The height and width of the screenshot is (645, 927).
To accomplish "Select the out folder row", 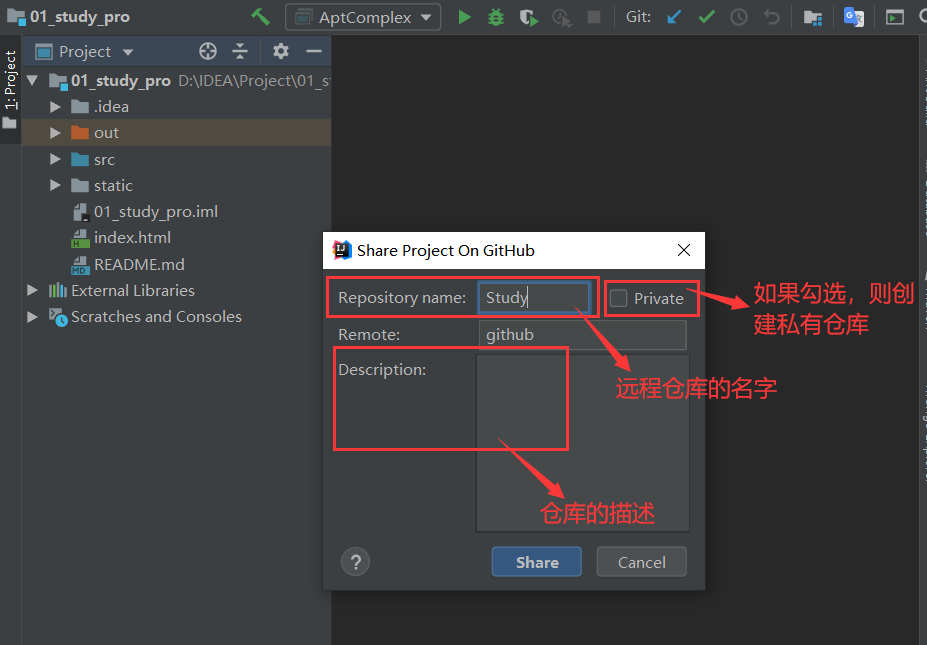I will point(176,132).
